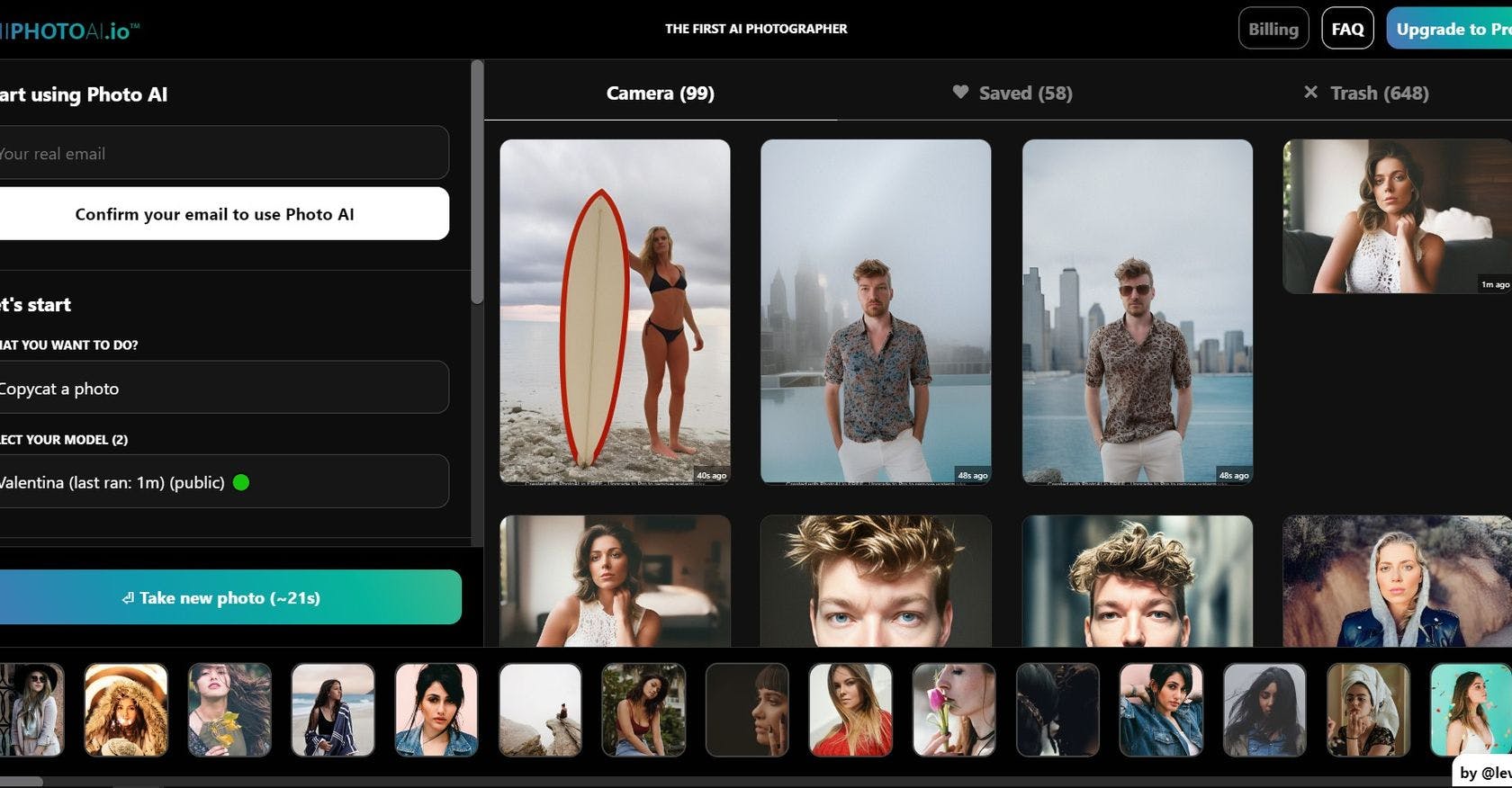Click the PhotoAI.io logo

pyautogui.click(x=70, y=31)
